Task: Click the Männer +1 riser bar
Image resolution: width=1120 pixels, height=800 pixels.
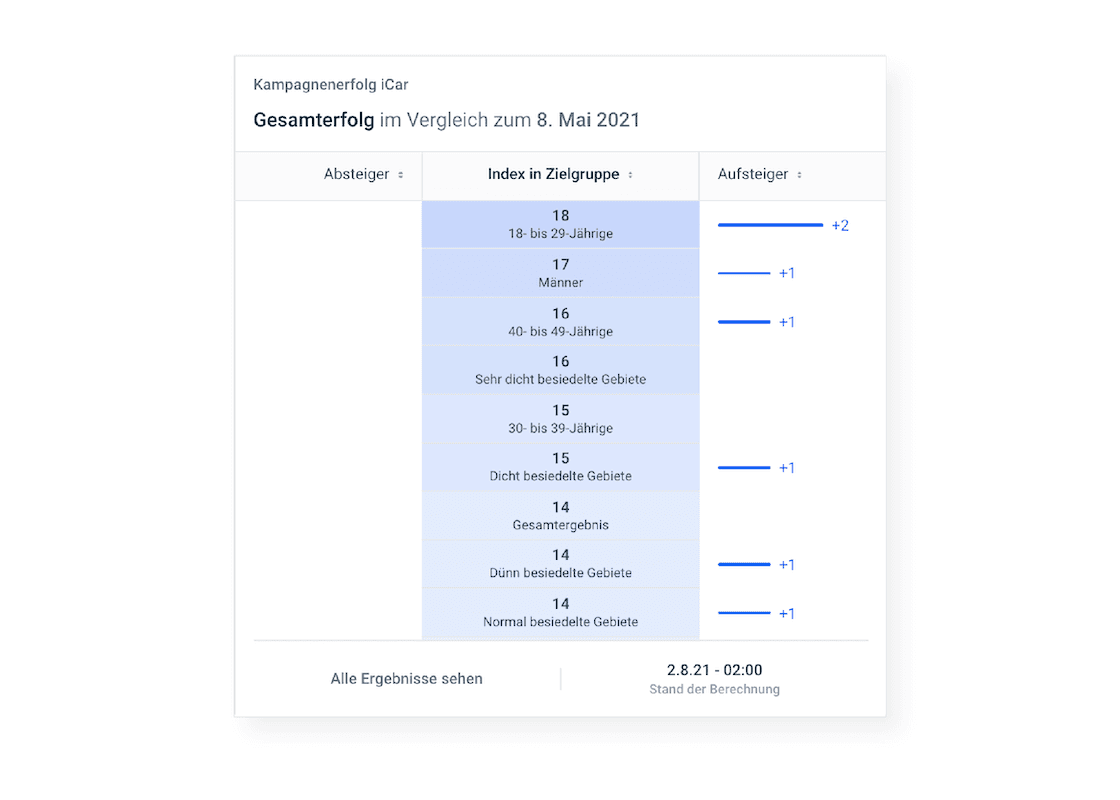Action: click(x=744, y=273)
